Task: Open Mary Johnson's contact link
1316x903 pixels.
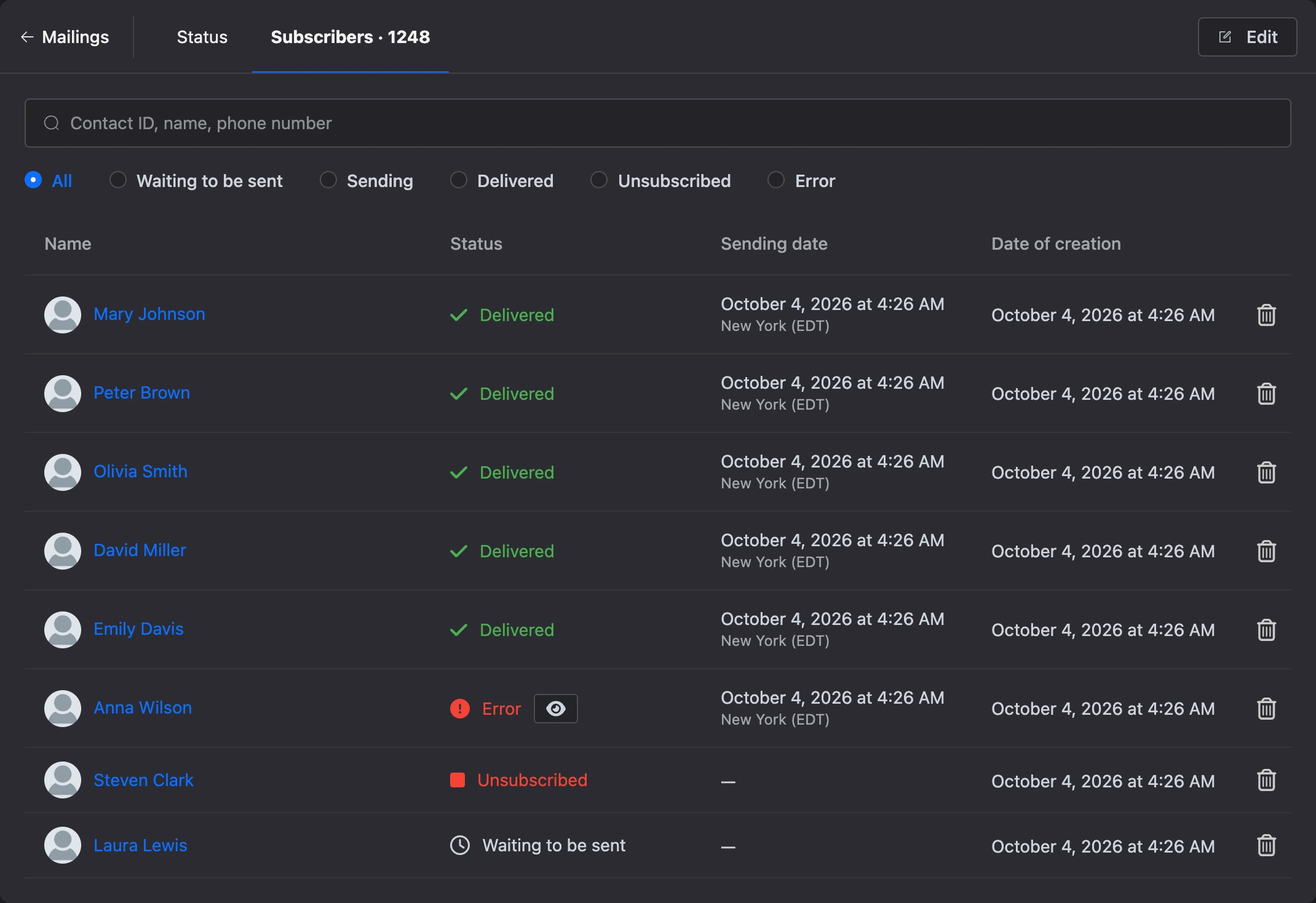Action: [149, 314]
